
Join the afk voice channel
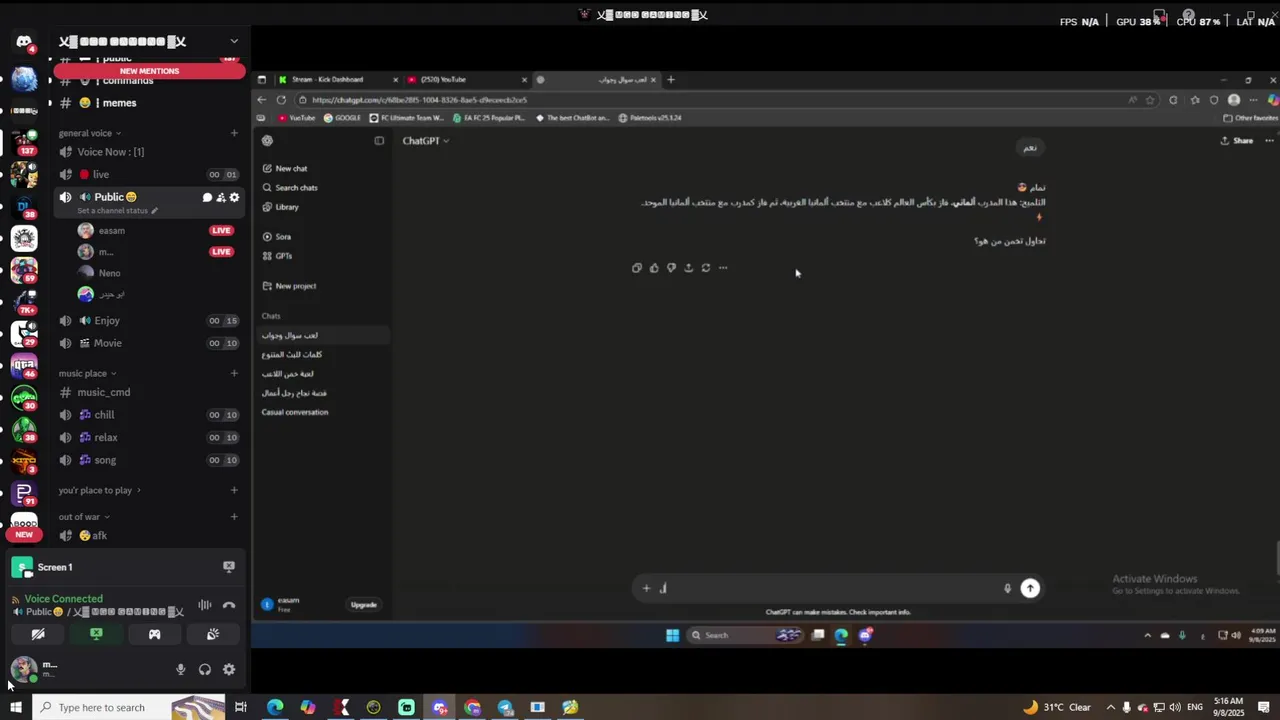click(149, 536)
